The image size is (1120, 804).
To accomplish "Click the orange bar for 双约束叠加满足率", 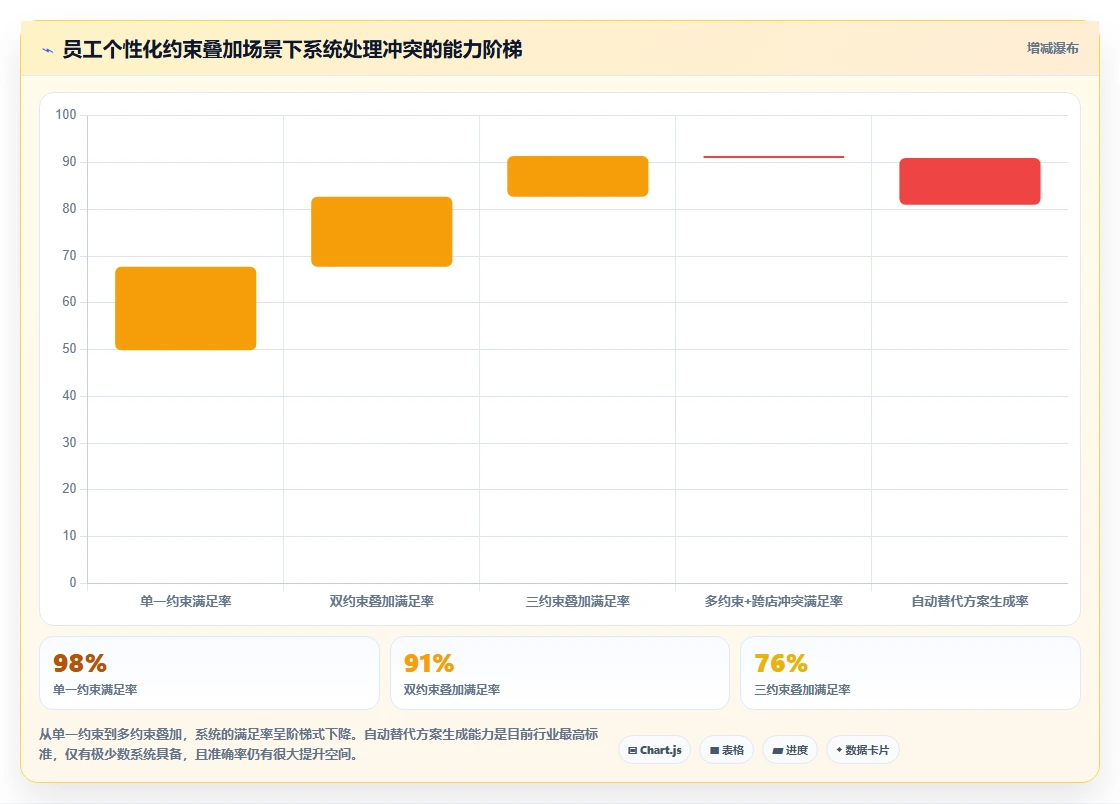I will pos(381,231).
